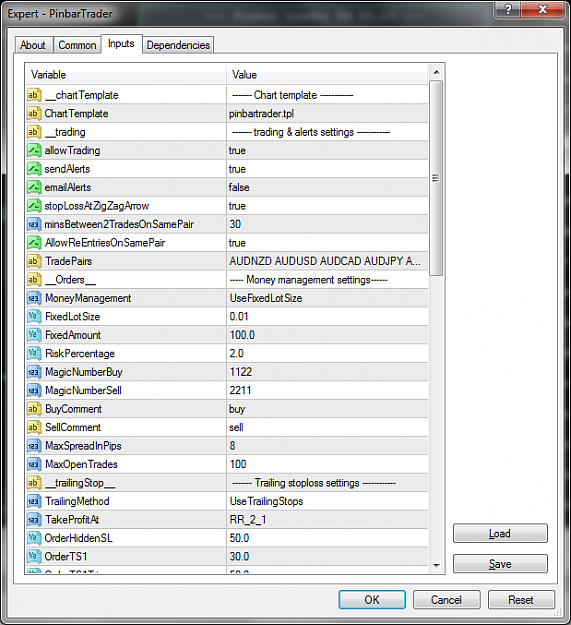Click the double icon beside RiskPercentage
571x625 pixels.
(x=34, y=354)
